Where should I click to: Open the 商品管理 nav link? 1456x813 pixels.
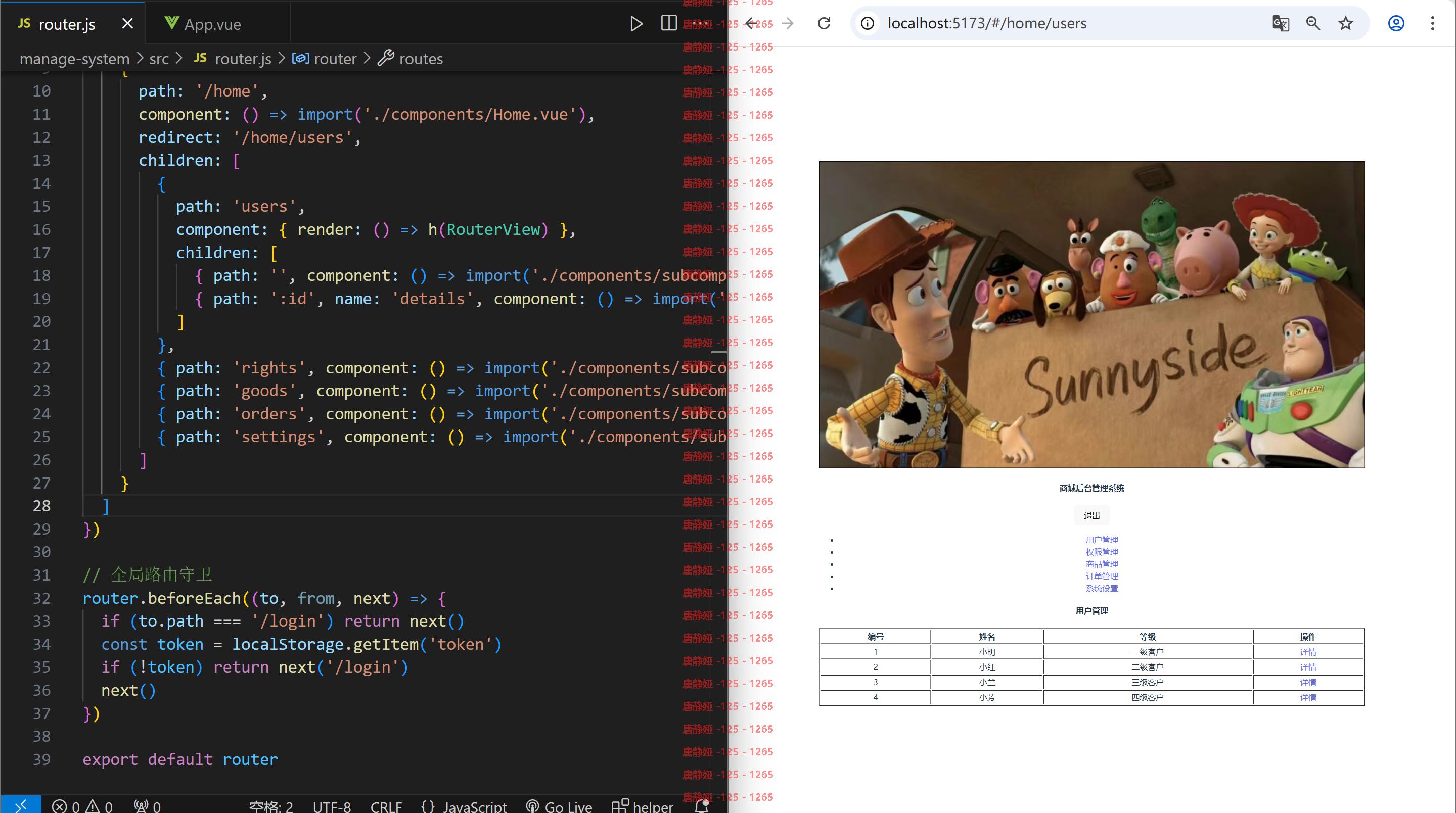pyautogui.click(x=1102, y=564)
